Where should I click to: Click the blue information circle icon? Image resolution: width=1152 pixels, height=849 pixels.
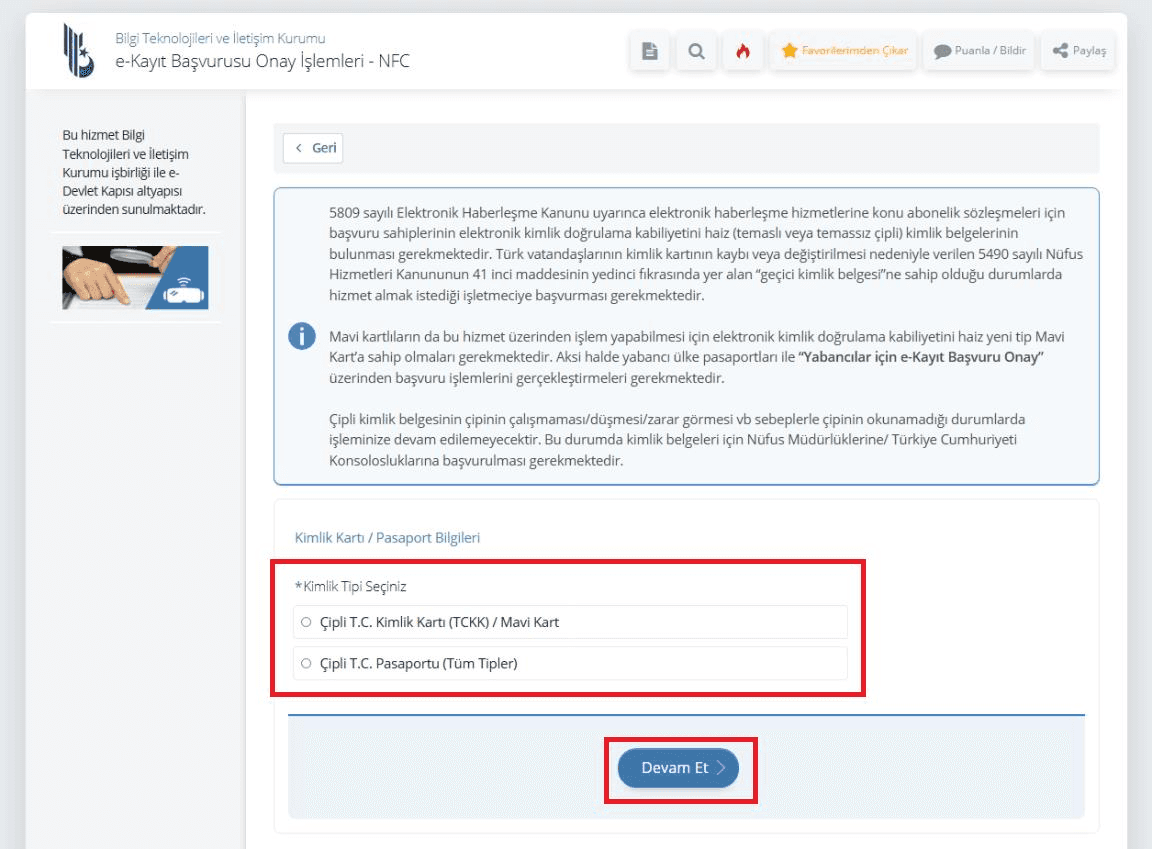pos(302,336)
